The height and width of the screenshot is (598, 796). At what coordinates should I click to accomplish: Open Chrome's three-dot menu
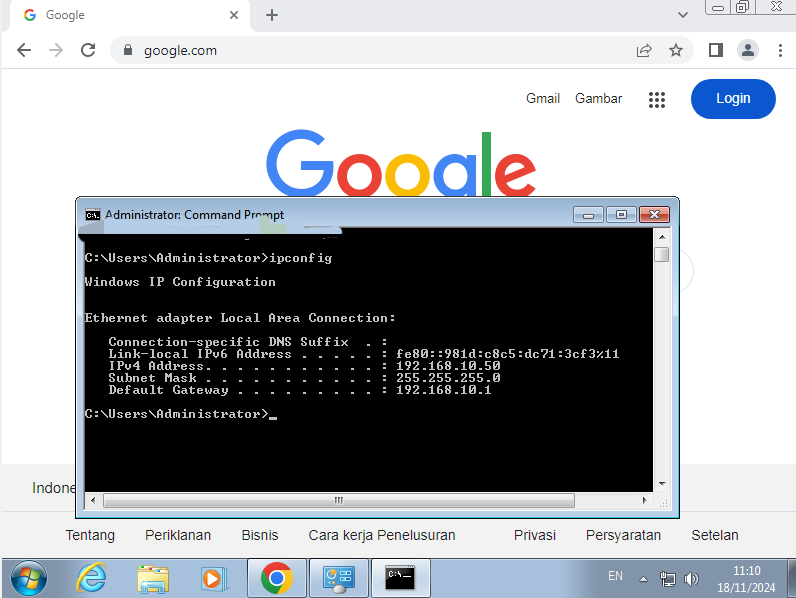tap(780, 50)
